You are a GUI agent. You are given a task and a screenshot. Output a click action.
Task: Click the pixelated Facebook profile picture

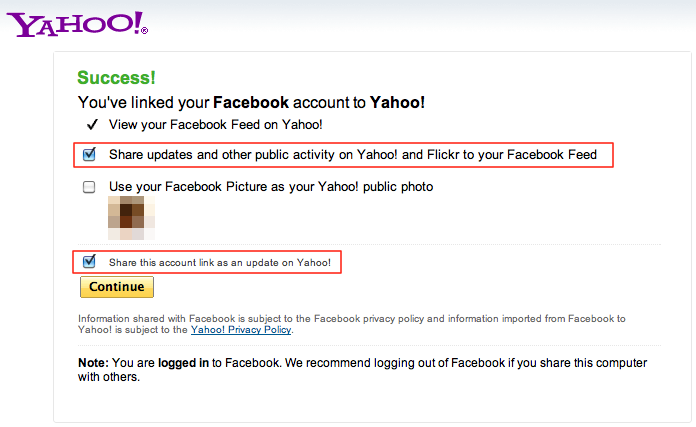tap(131, 218)
